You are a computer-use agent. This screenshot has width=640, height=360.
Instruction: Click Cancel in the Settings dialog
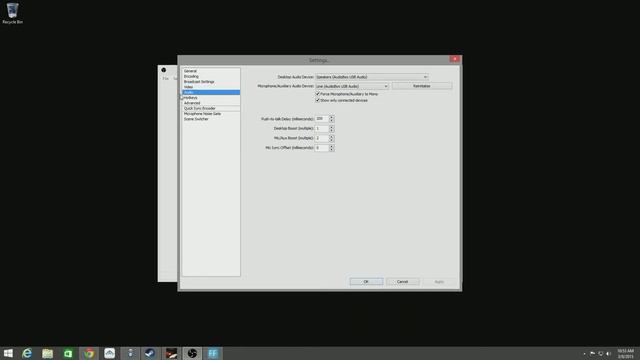[x=402, y=282]
